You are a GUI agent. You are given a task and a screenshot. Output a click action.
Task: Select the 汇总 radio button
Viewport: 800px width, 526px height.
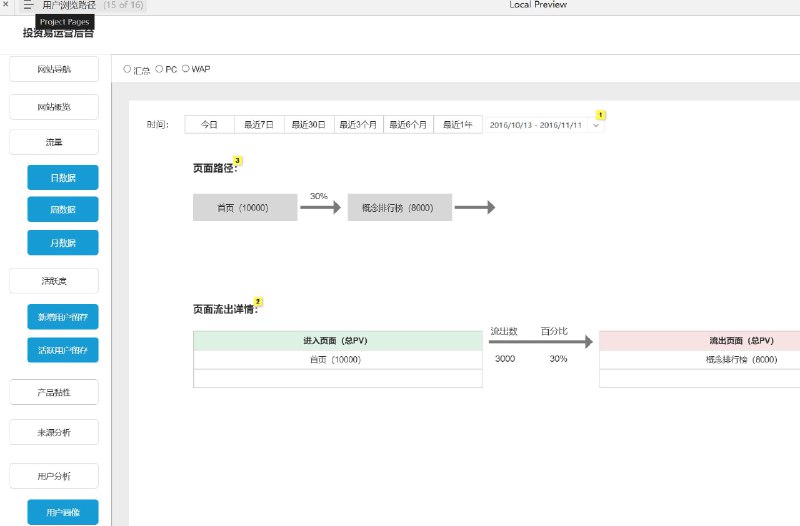[x=127, y=69]
